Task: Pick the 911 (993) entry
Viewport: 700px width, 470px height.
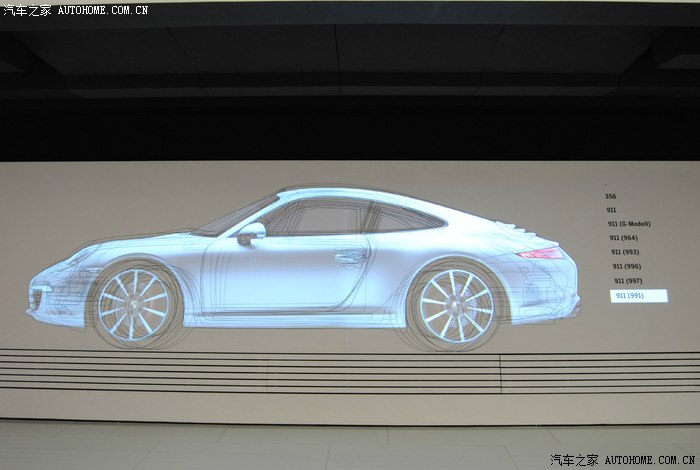Action: [x=625, y=252]
